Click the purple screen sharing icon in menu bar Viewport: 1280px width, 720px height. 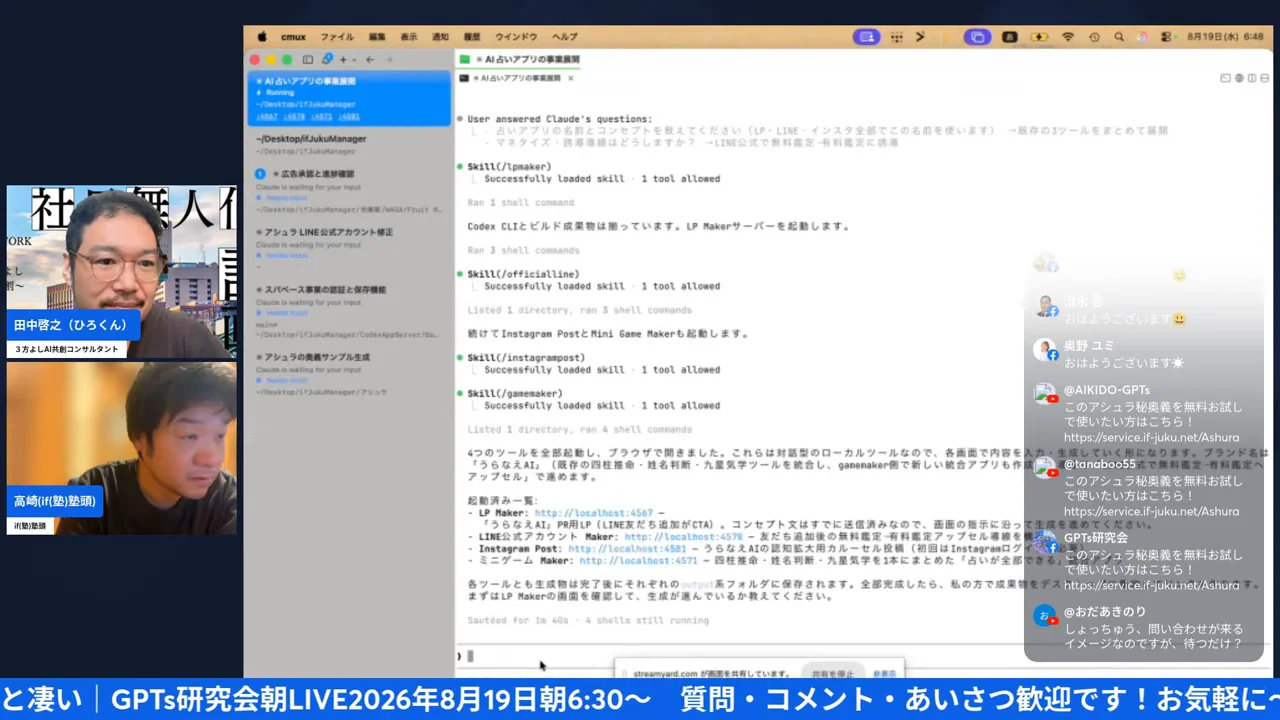pos(866,37)
